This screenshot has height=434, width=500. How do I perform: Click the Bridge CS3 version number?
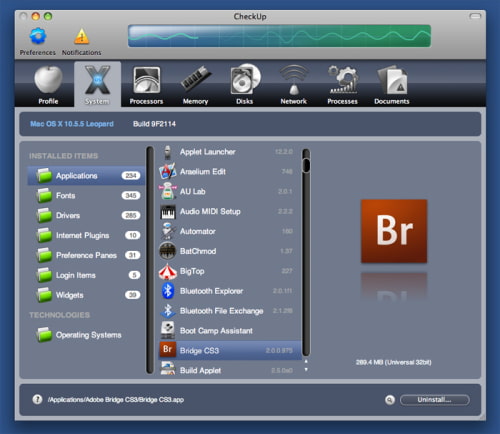(279, 350)
